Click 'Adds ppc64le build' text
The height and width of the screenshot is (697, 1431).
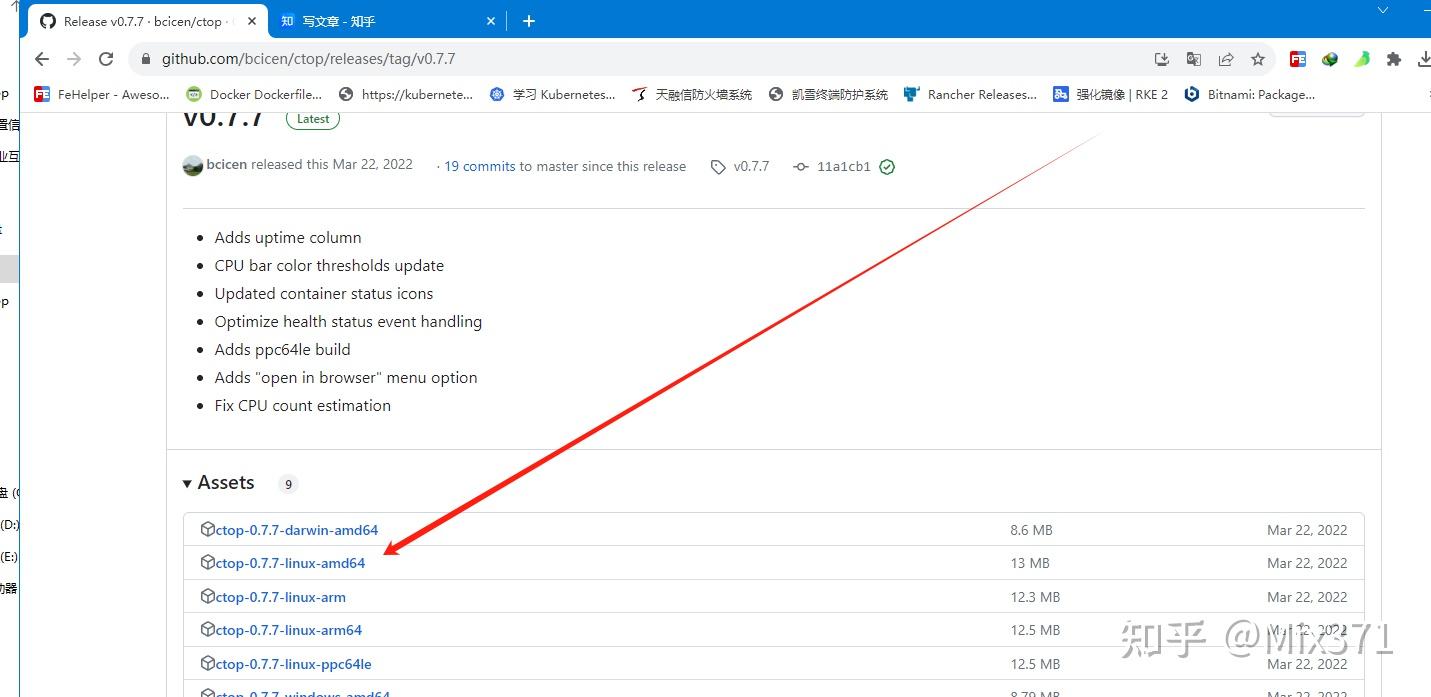tap(283, 349)
